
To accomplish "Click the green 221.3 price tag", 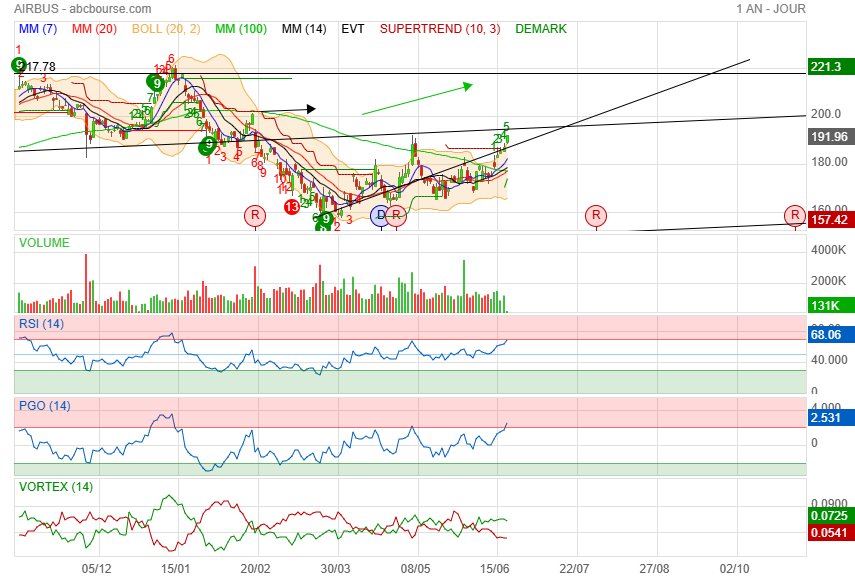I will 831,67.
